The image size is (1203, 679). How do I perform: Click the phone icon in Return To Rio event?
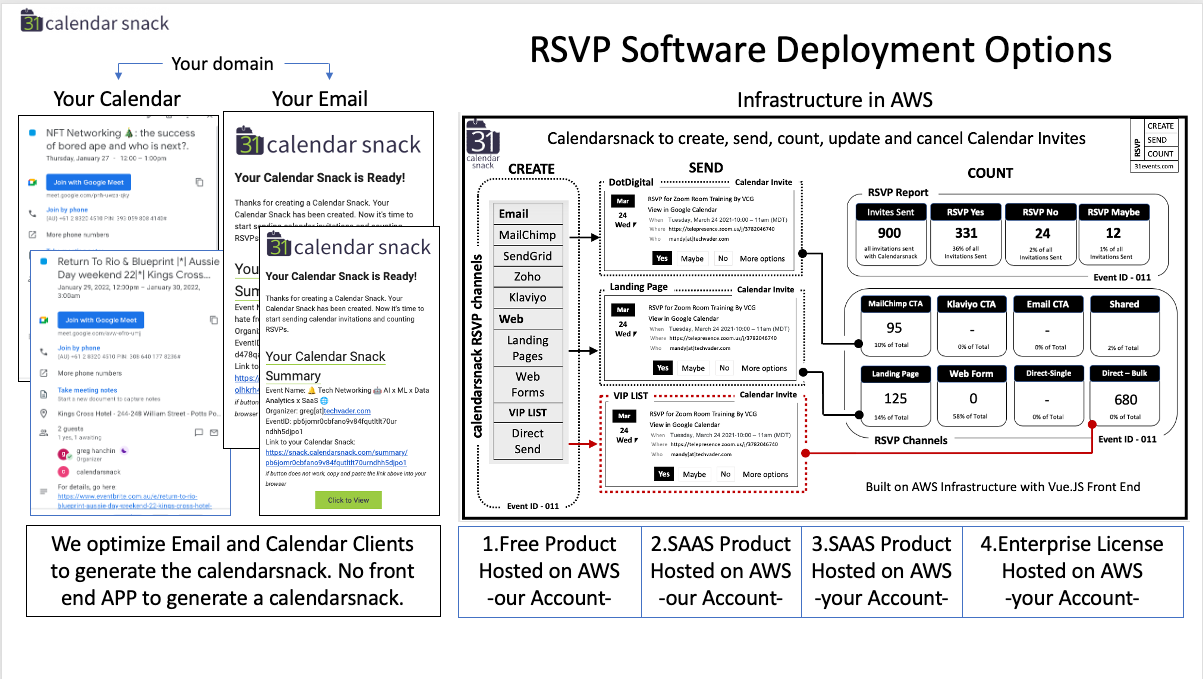(x=43, y=350)
